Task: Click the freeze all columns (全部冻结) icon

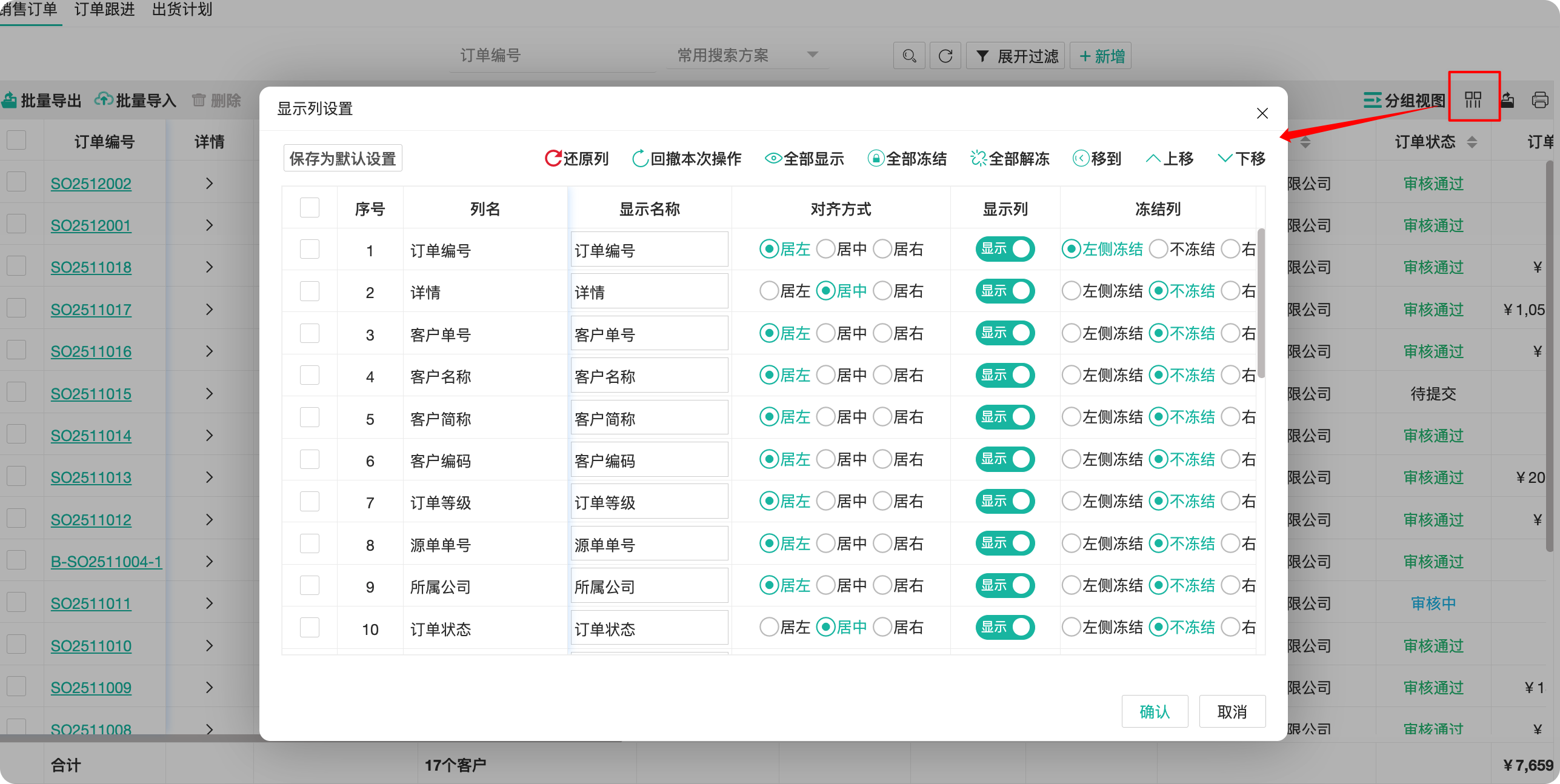Action: [x=875, y=159]
